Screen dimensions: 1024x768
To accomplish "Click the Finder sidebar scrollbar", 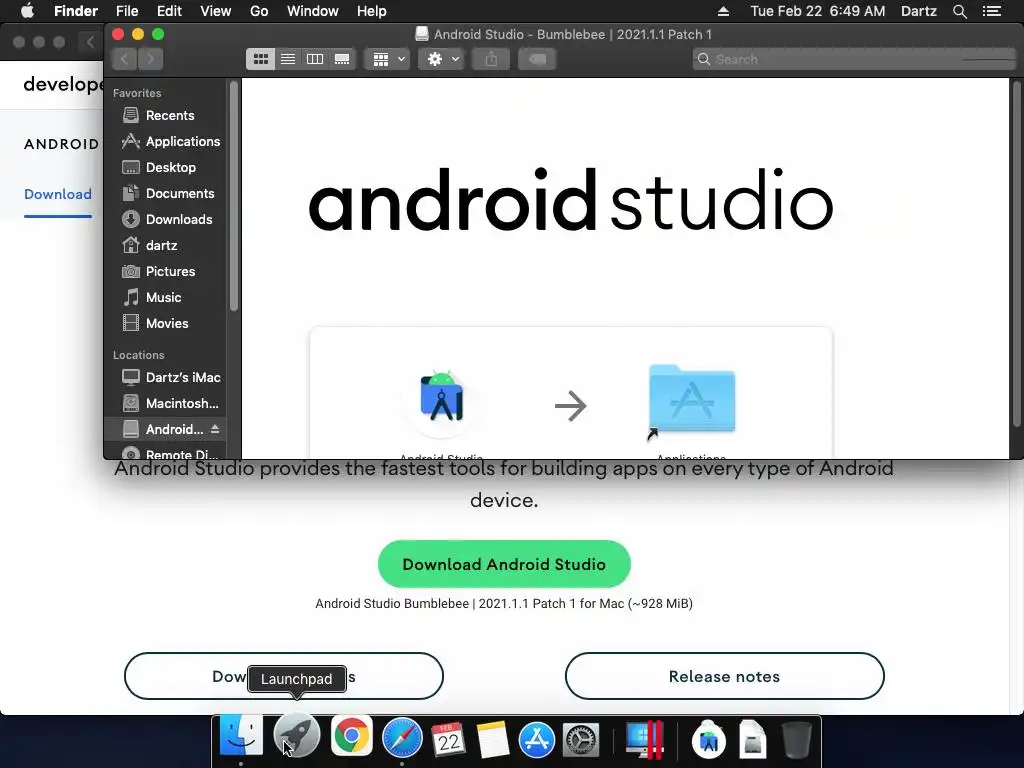I will [x=234, y=196].
